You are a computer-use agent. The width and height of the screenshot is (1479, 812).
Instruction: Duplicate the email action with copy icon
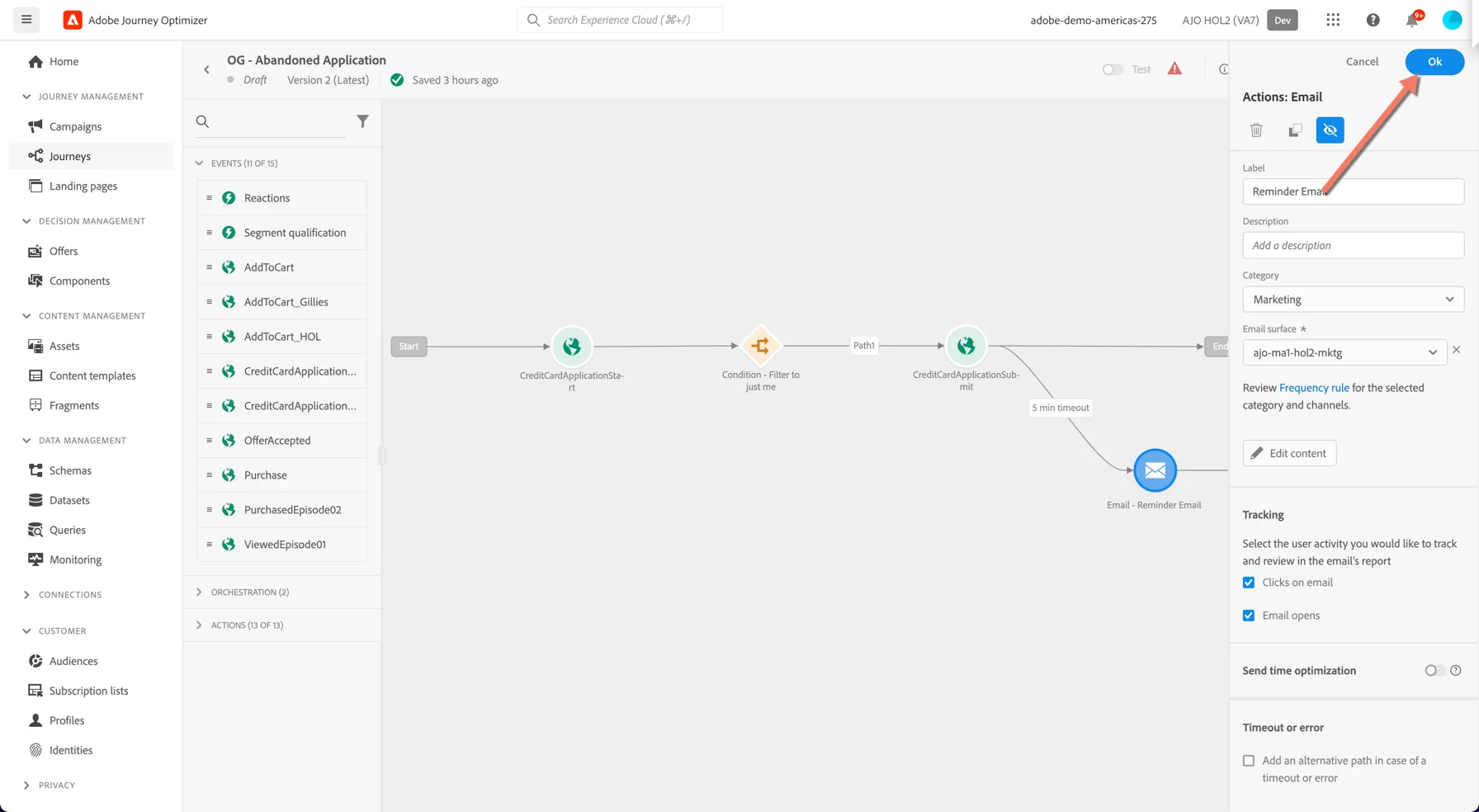(x=1295, y=130)
